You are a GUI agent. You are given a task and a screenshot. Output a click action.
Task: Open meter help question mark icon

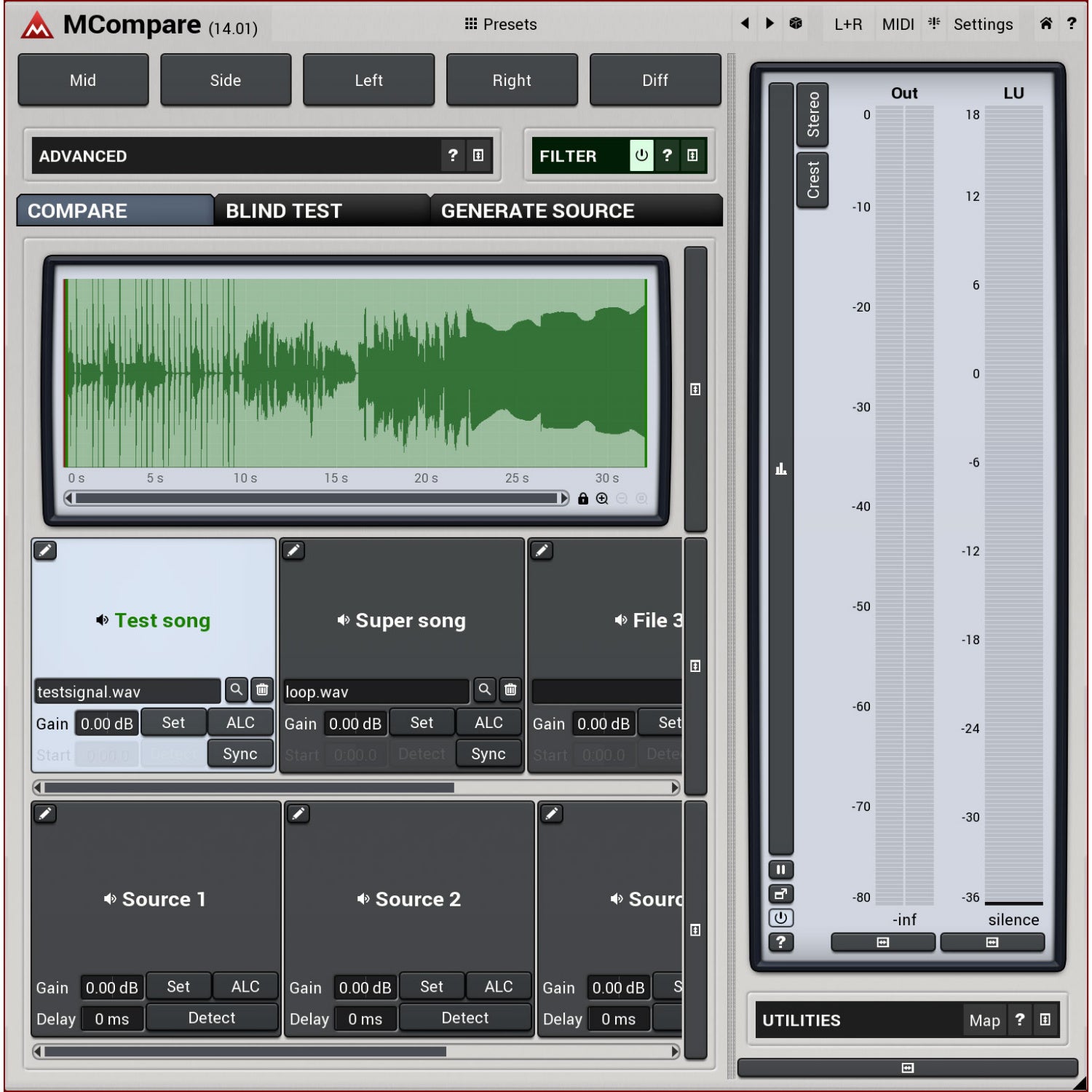pos(781,942)
